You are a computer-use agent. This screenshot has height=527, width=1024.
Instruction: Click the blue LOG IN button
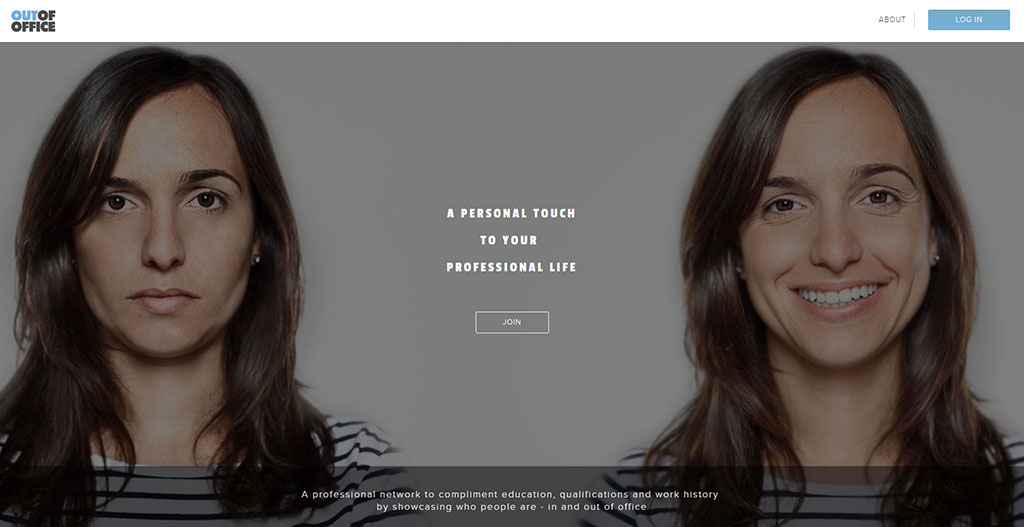pos(968,20)
